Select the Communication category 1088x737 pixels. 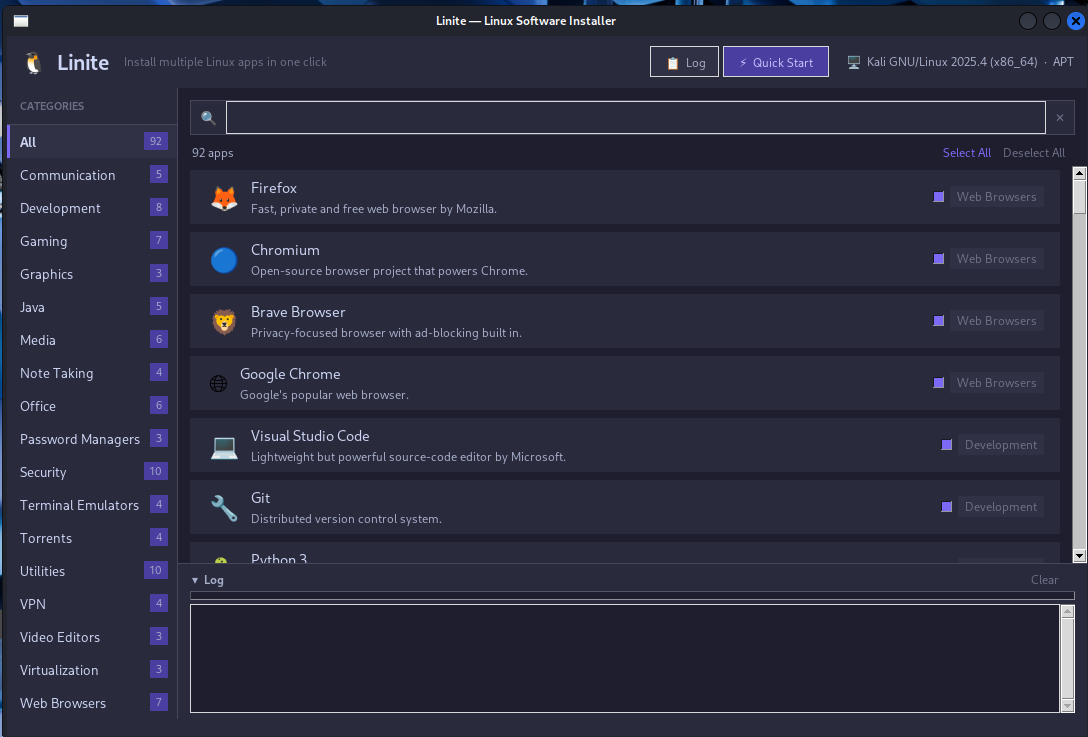click(90, 175)
